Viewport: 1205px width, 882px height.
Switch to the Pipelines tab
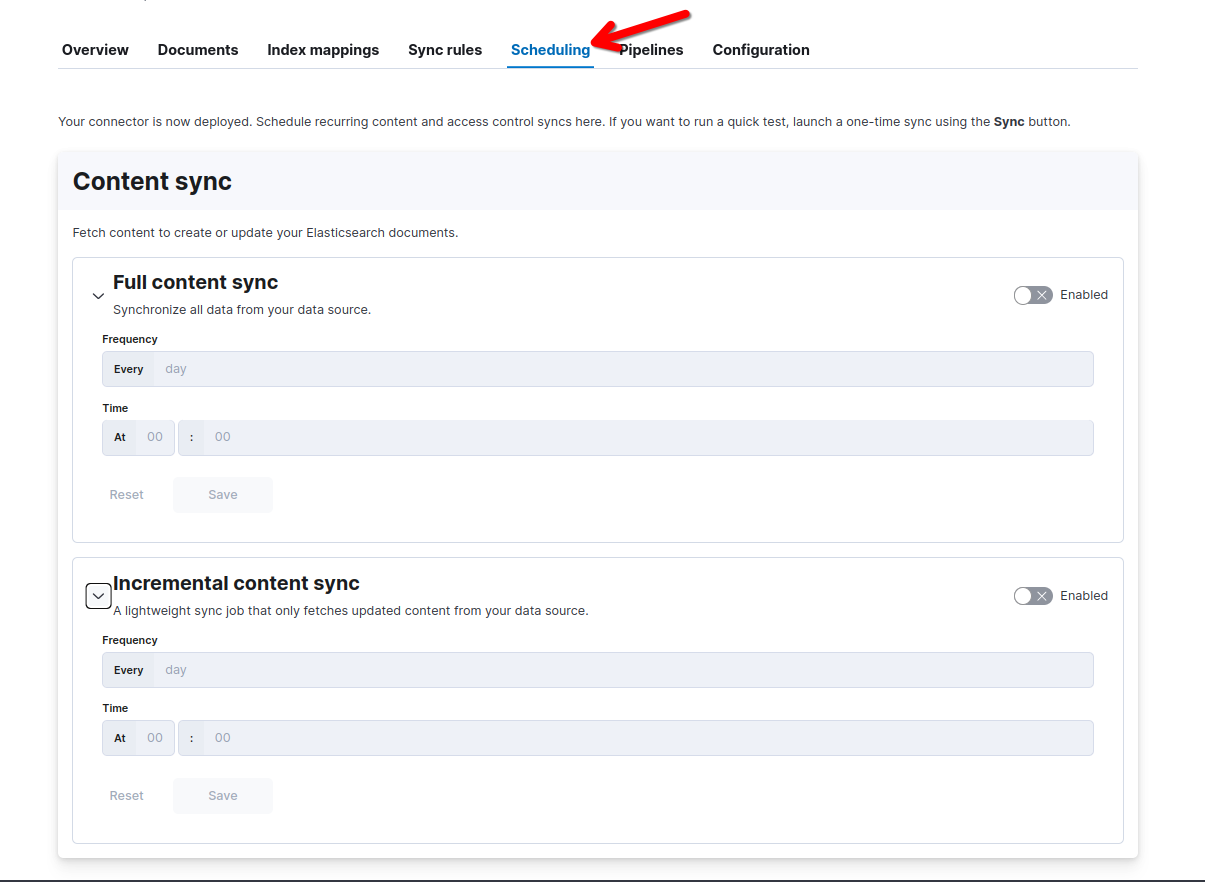[x=651, y=49]
